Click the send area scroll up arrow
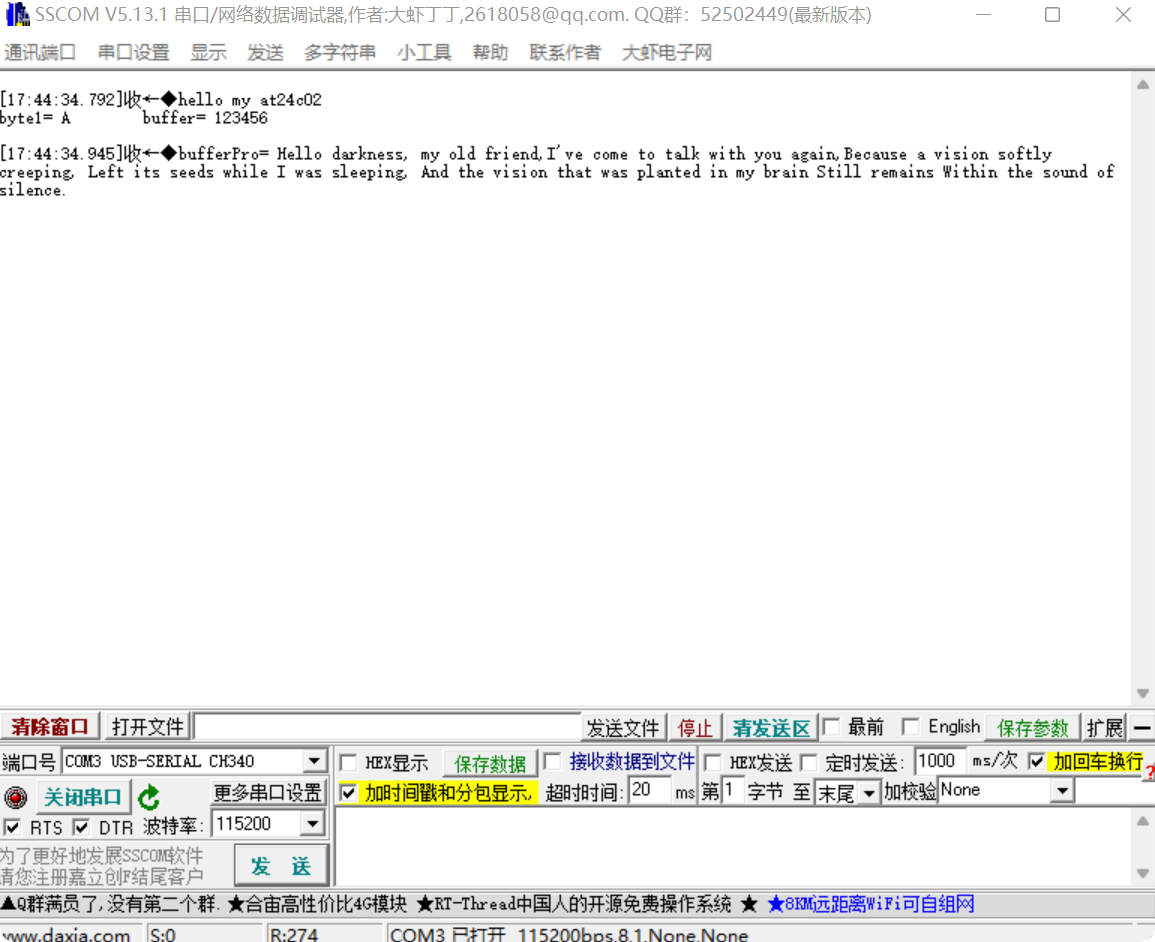This screenshot has height=942, width=1155. tap(1142, 821)
